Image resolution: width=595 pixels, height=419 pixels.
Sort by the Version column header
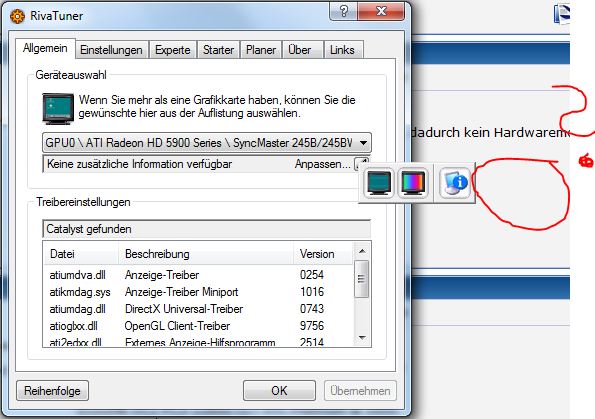pos(323,254)
